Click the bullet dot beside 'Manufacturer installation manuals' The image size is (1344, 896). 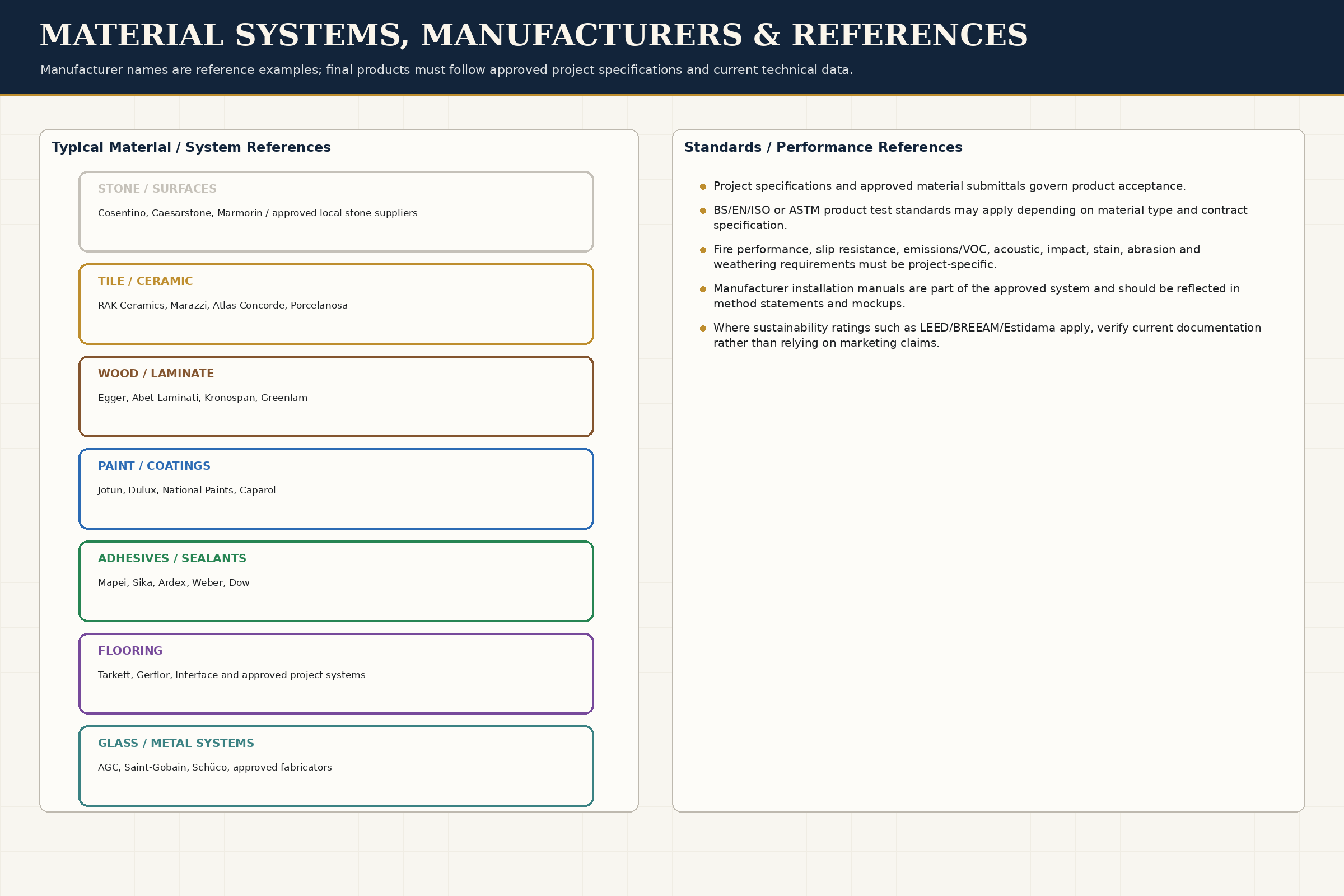[703, 289]
